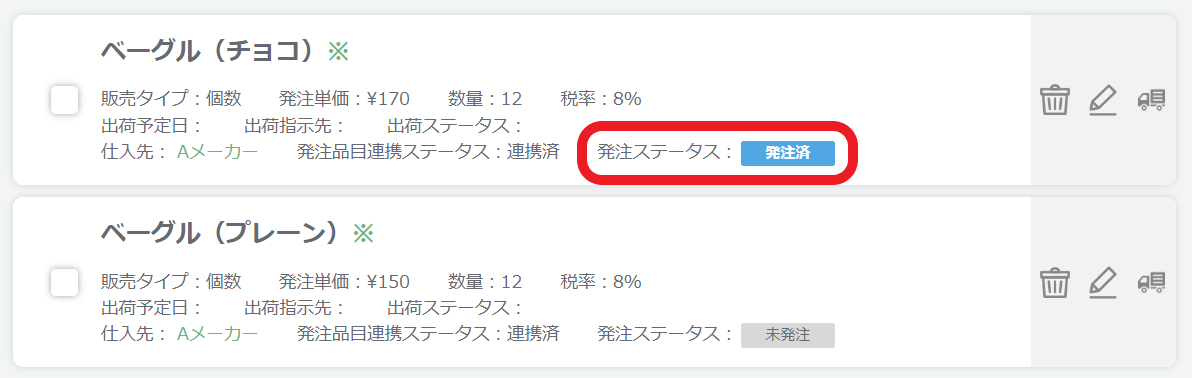The width and height of the screenshot is (1192, 378).
Task: Select the ベーグル（チョコ） item title
Action: [208, 52]
